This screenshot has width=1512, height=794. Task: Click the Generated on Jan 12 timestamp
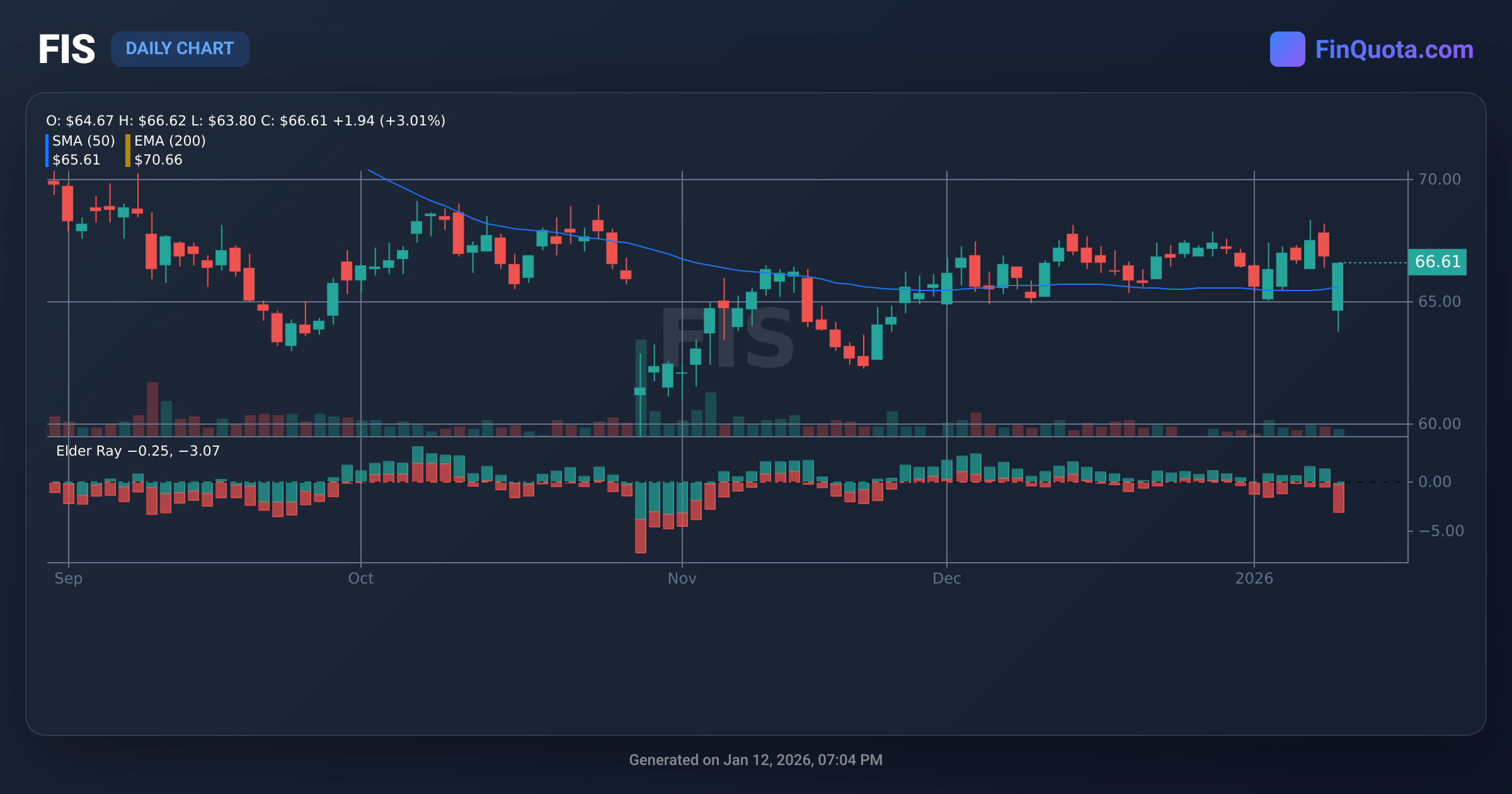point(756,760)
